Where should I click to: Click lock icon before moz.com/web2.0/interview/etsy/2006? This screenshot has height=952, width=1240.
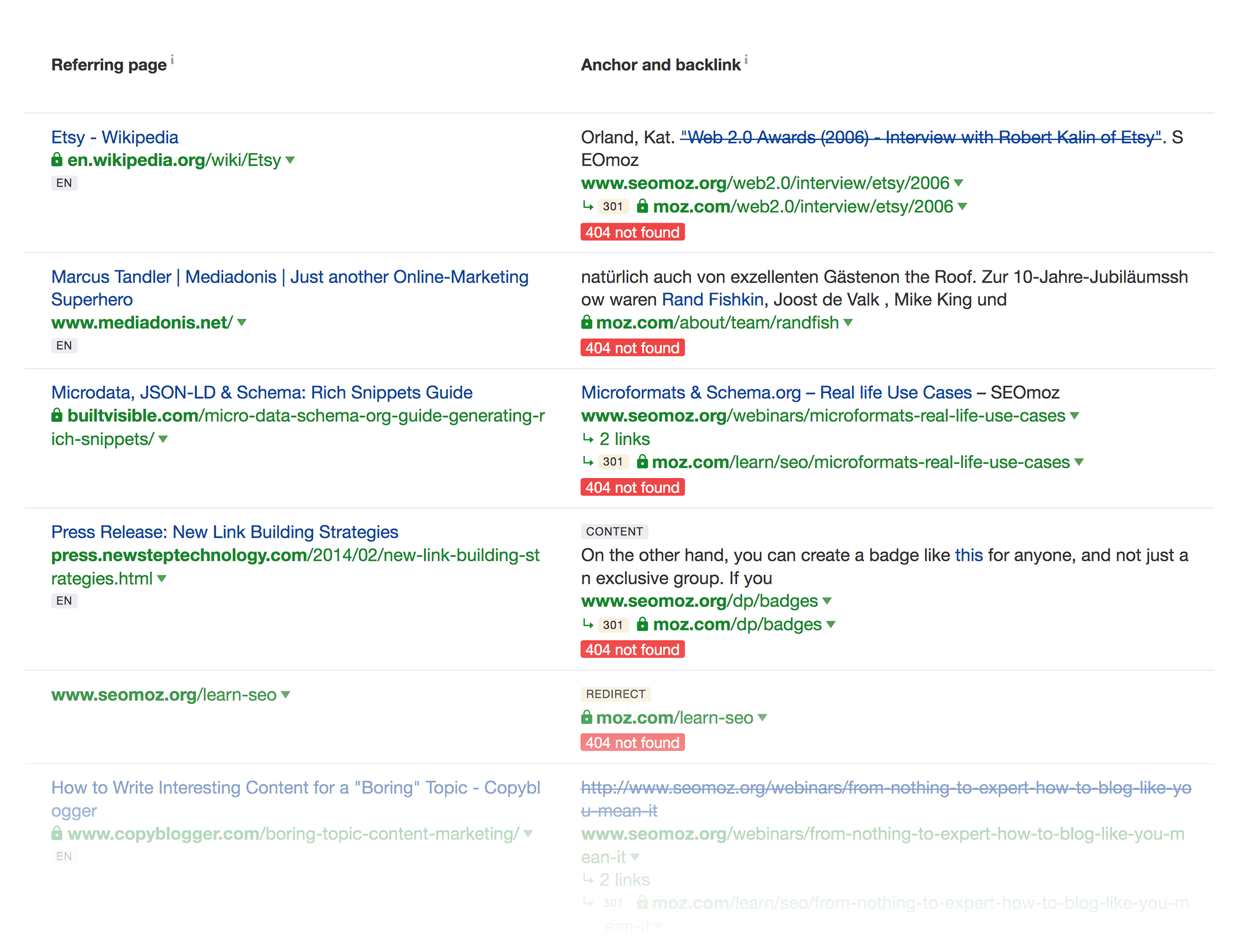tap(642, 206)
